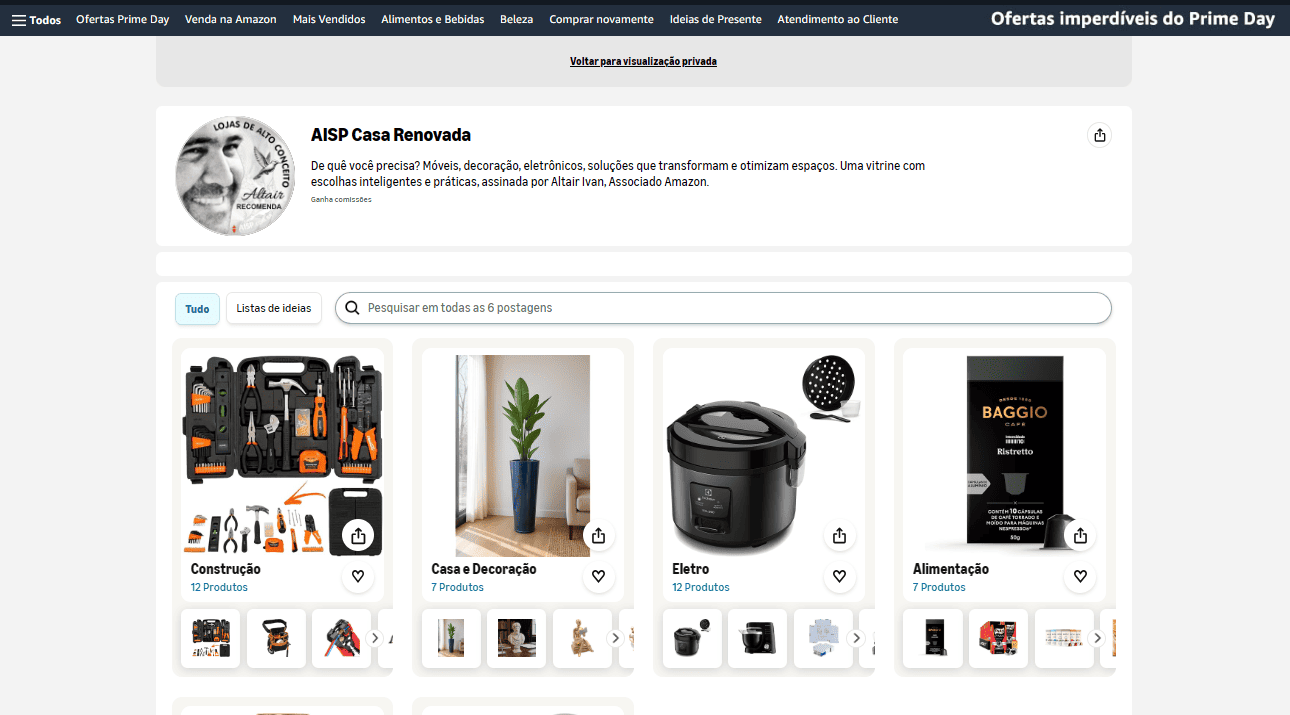The width and height of the screenshot is (1290, 715).
Task: Open the Todos hamburger menu
Action: click(x=36, y=19)
